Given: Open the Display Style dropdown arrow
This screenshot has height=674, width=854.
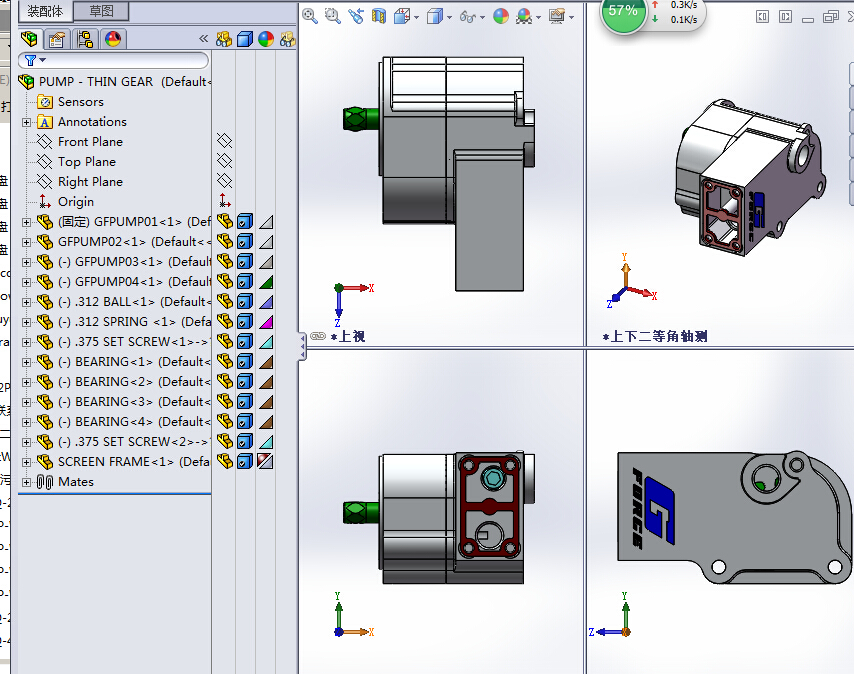Looking at the screenshot, I should pyautogui.click(x=449, y=18).
